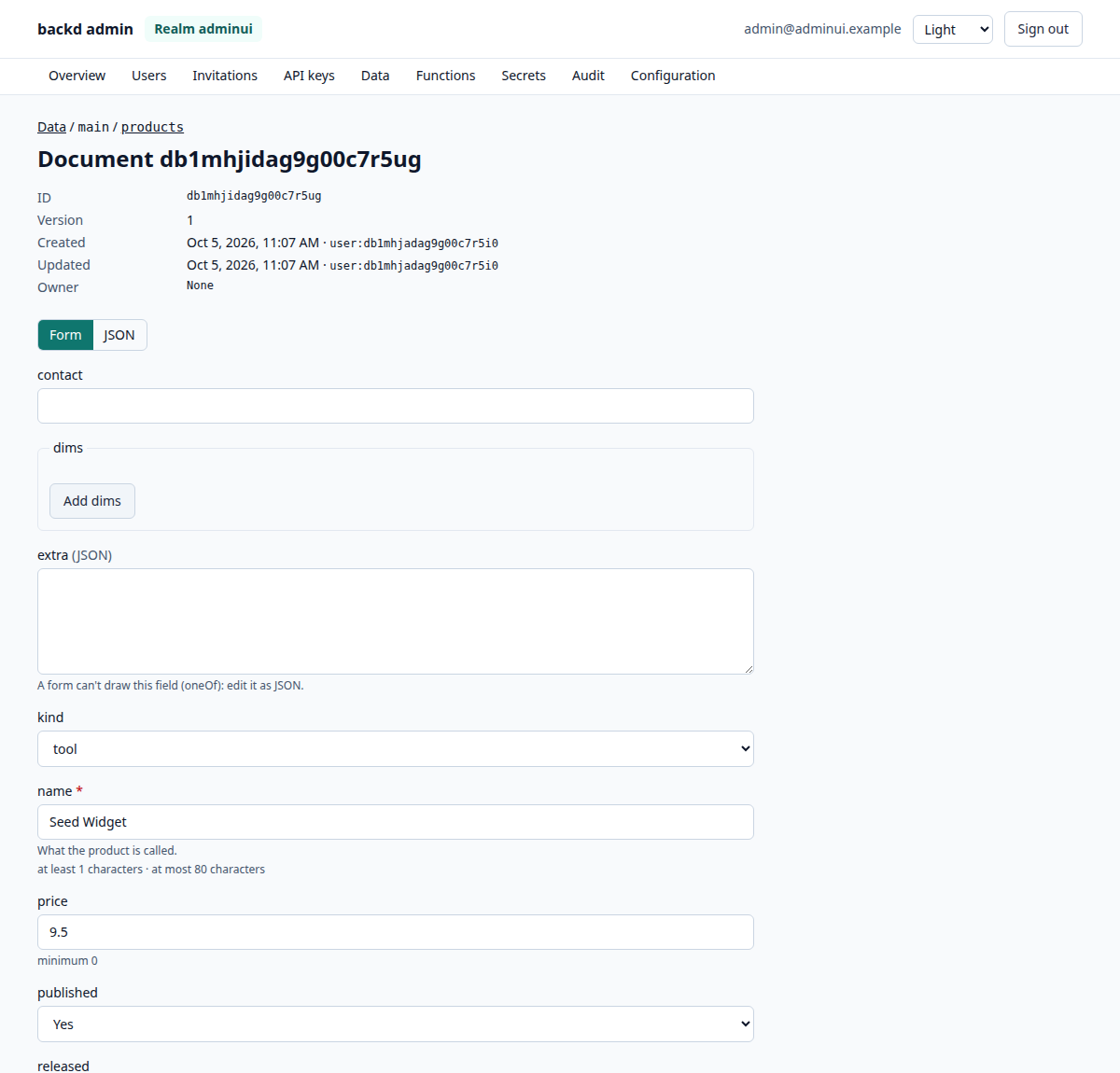Go to the Users section
Viewport: 1120px width, 1073px height.
(x=149, y=76)
